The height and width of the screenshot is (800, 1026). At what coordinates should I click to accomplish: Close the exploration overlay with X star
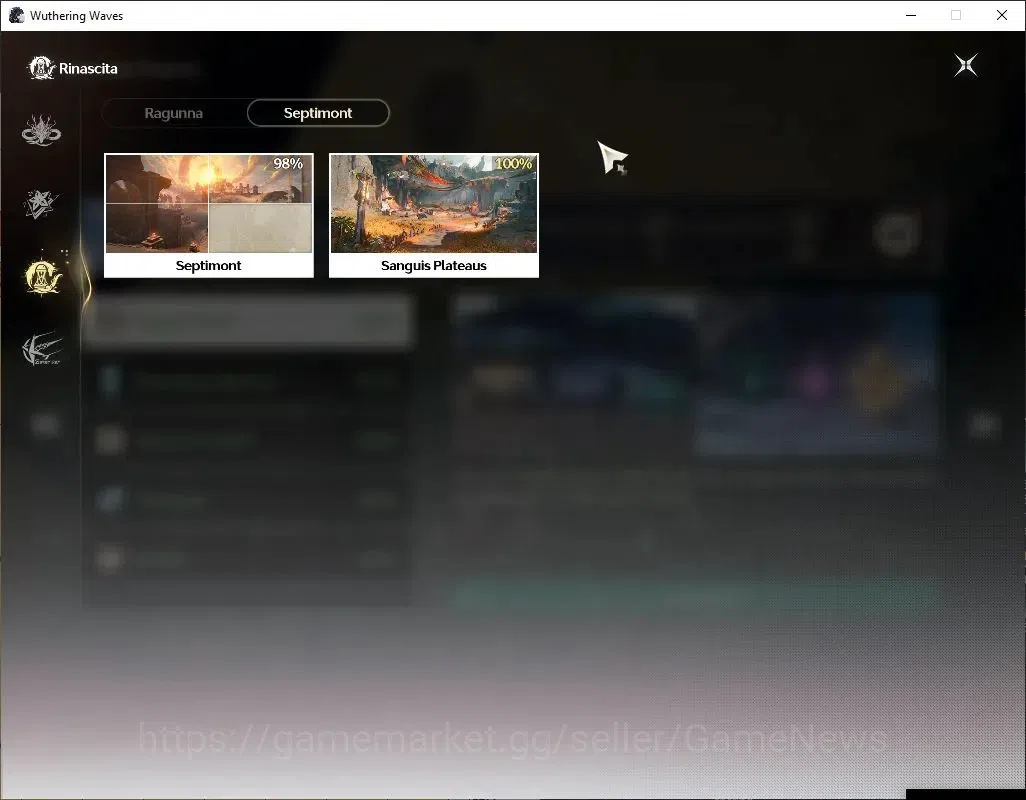(965, 65)
